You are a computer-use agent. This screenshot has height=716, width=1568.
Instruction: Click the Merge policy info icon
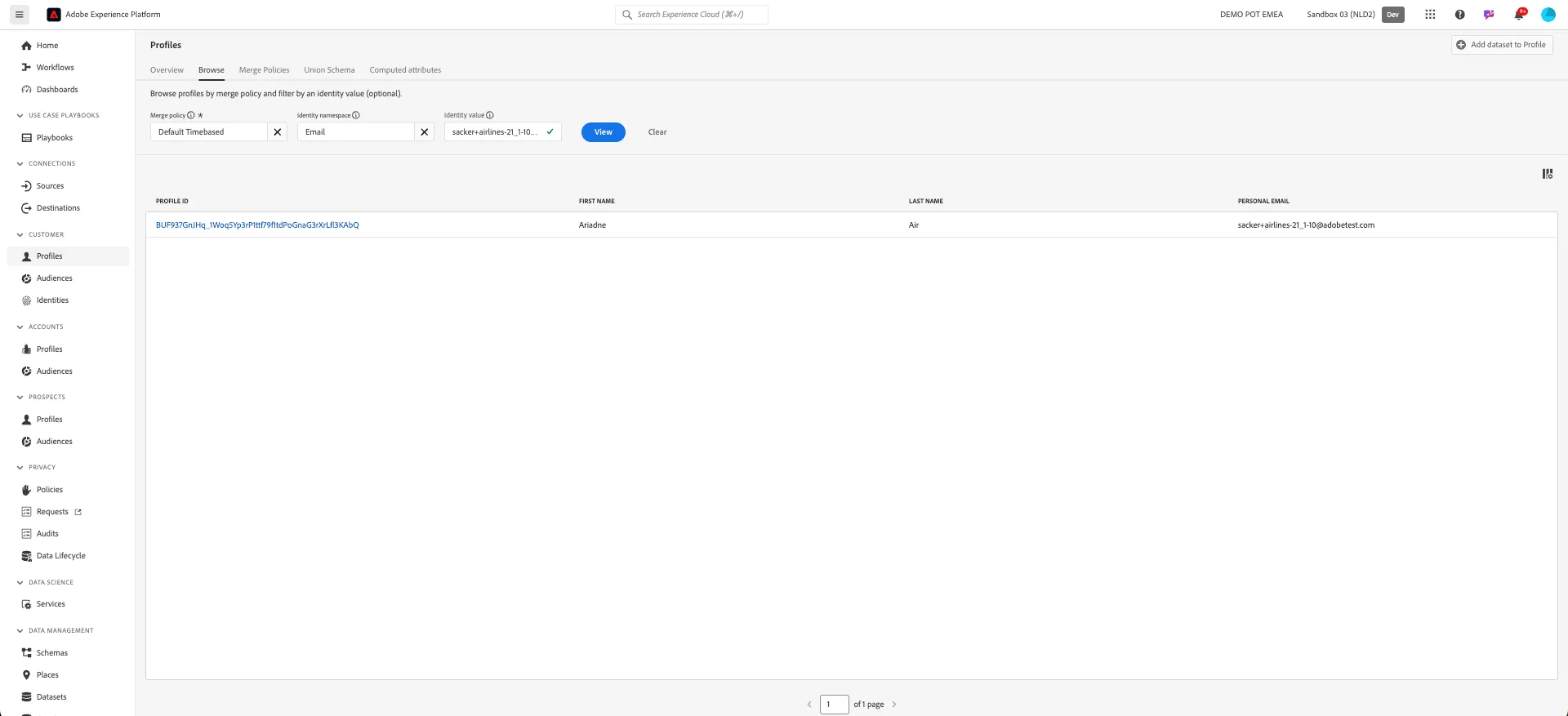click(x=191, y=115)
